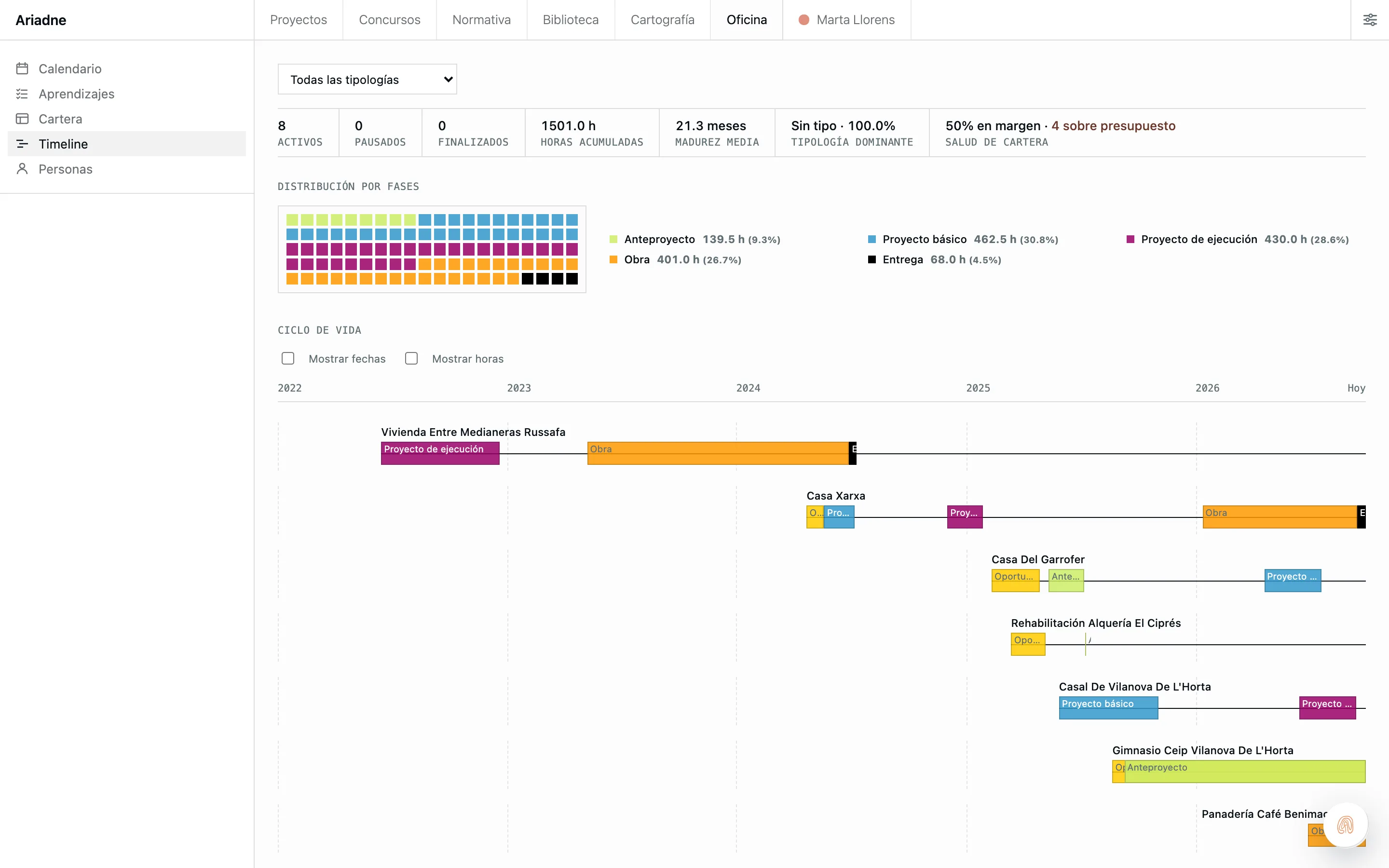Click the phase distribution waffle chart
1389x868 pixels.
[x=432, y=249]
